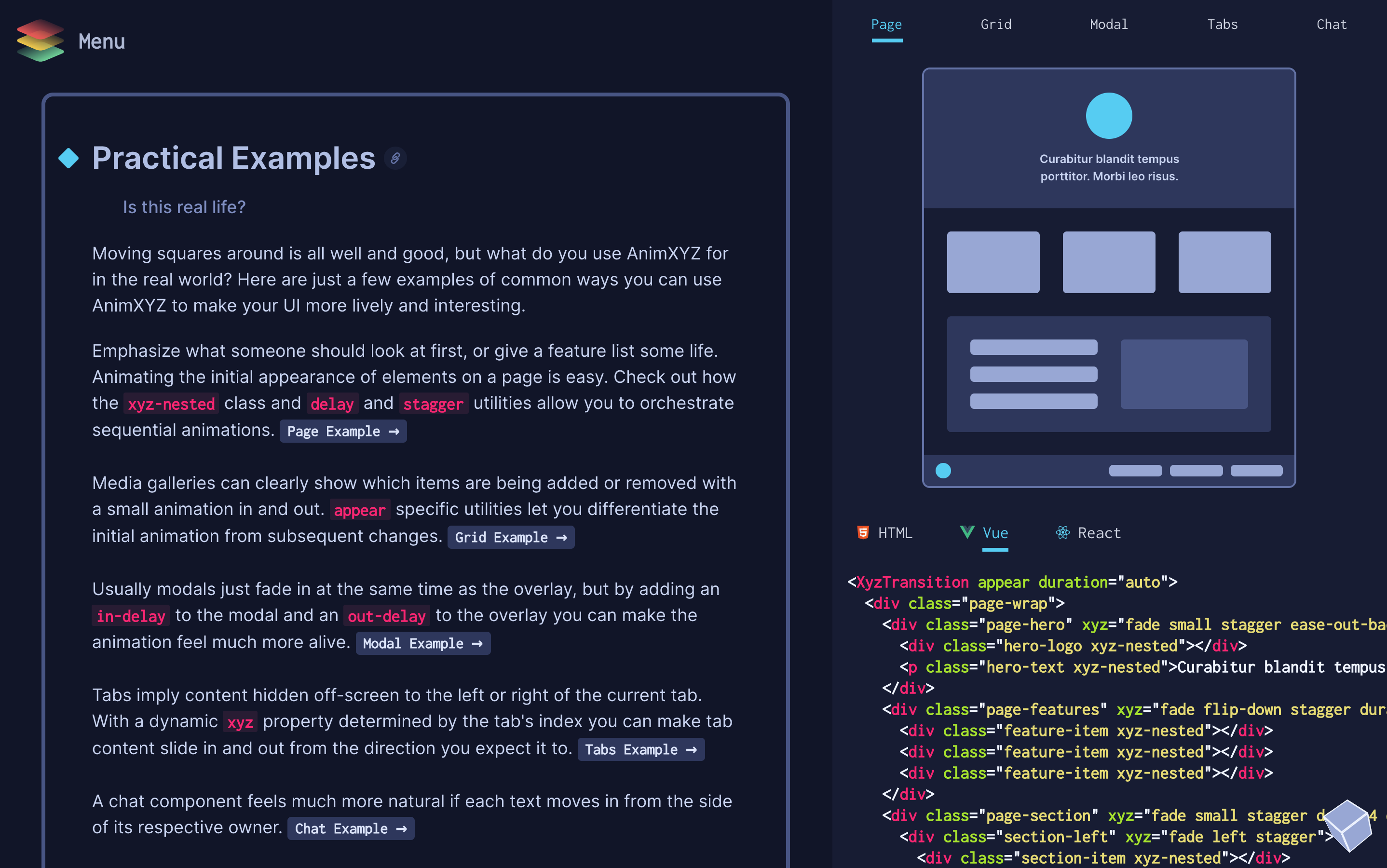Select the Tabs example tab
The width and height of the screenshot is (1387, 868).
(x=1222, y=24)
